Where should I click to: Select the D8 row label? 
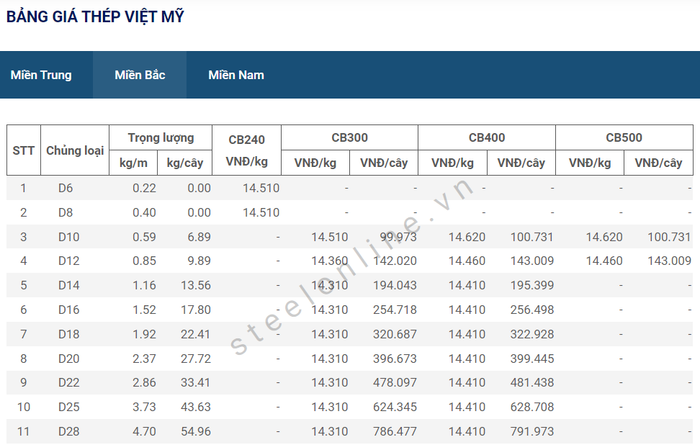pyautogui.click(x=66, y=212)
